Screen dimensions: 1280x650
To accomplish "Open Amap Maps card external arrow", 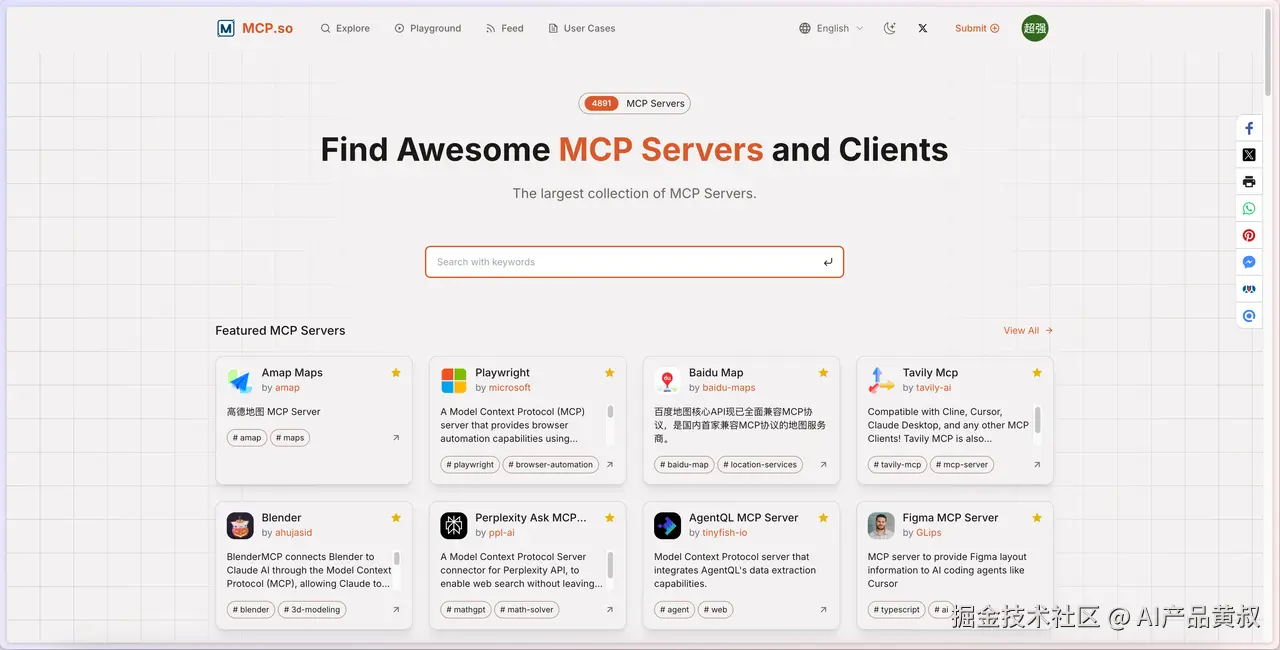I will (x=396, y=438).
